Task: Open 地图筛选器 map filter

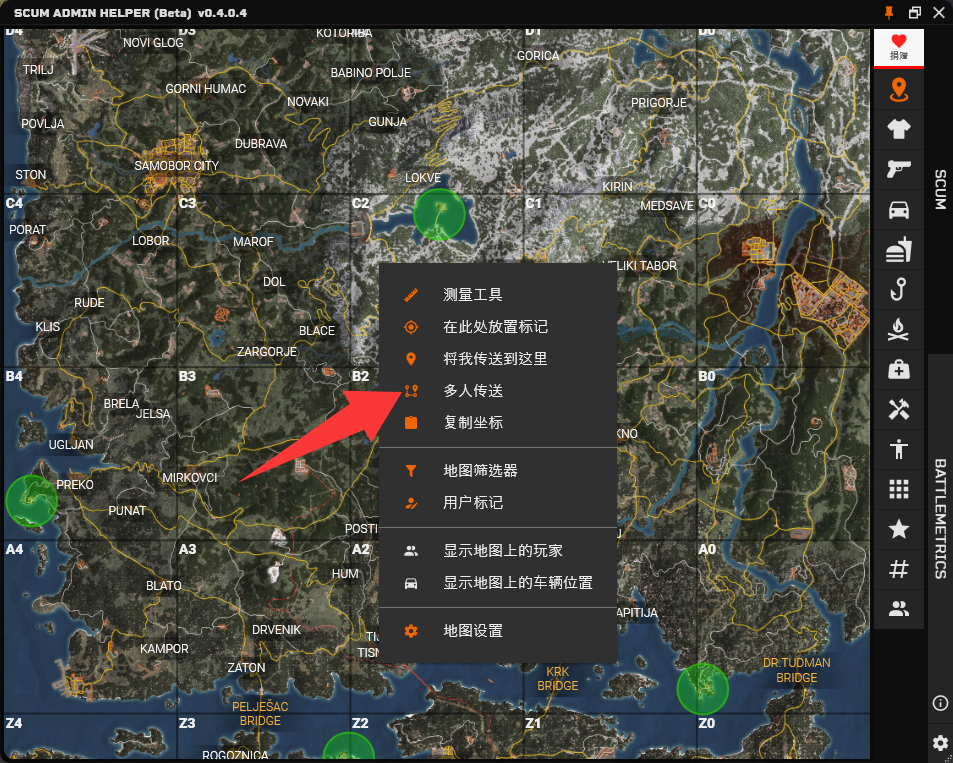Action: pos(498,471)
